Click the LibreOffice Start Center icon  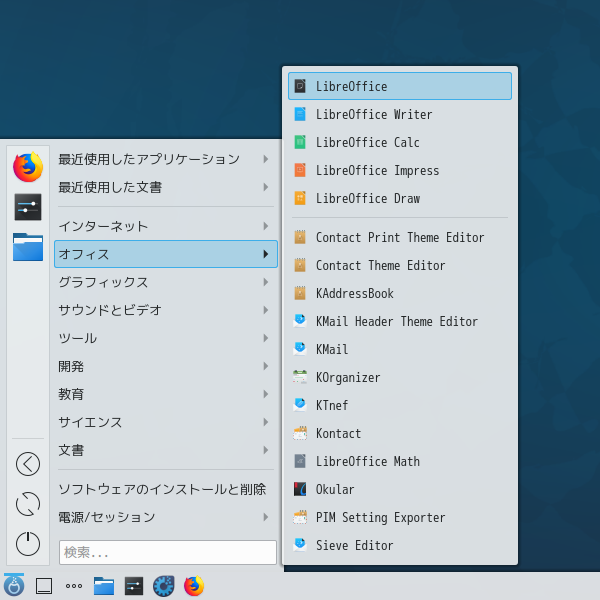[x=300, y=86]
